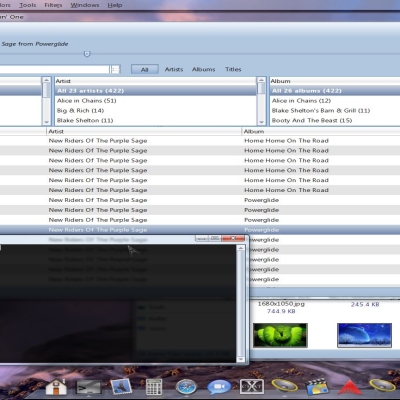The height and width of the screenshot is (400, 400).
Task: Select All 23 artists (422) entry
Action: click(x=155, y=91)
